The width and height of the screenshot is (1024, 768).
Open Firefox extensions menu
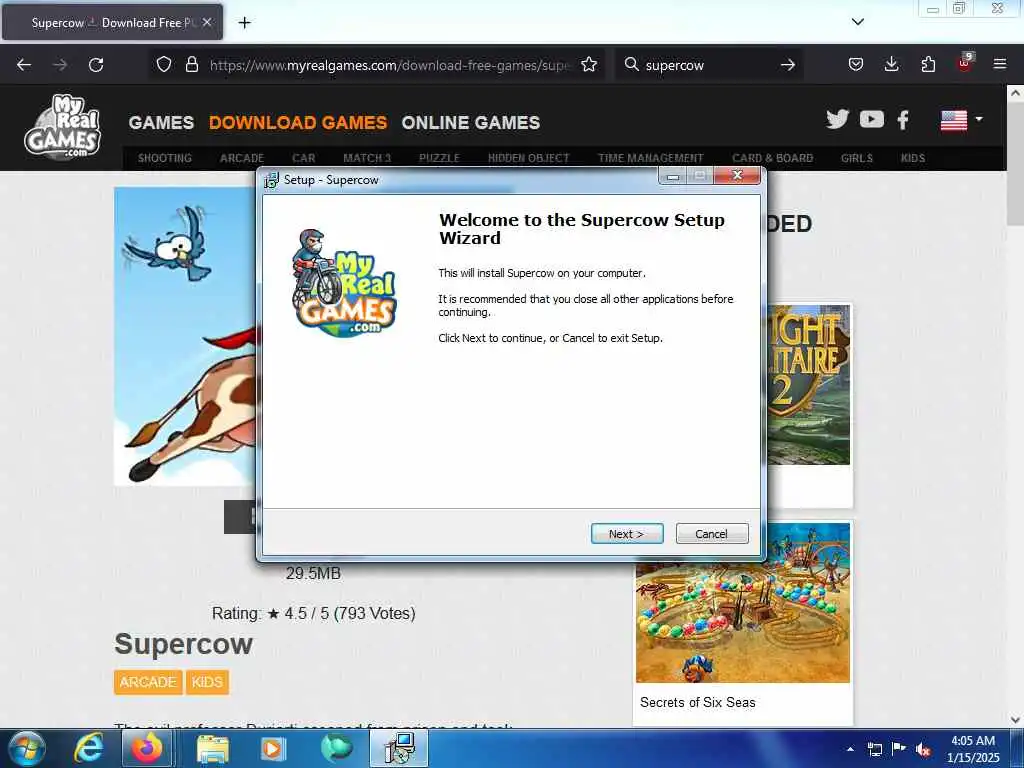coord(928,64)
